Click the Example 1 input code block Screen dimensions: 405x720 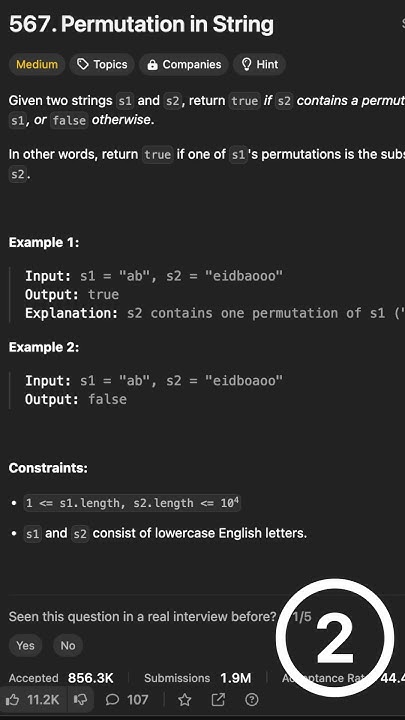(x=207, y=294)
